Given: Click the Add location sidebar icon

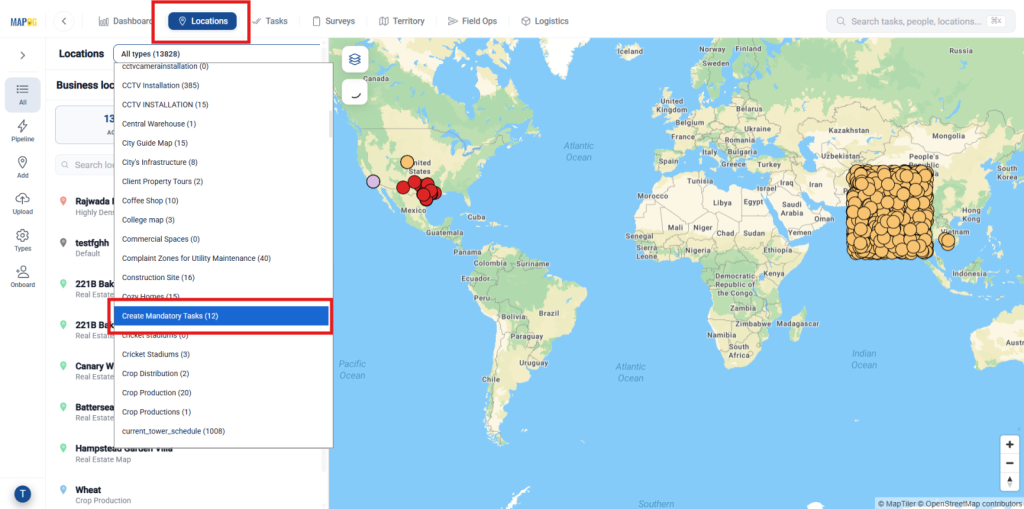Looking at the screenshot, I should coord(23,167).
